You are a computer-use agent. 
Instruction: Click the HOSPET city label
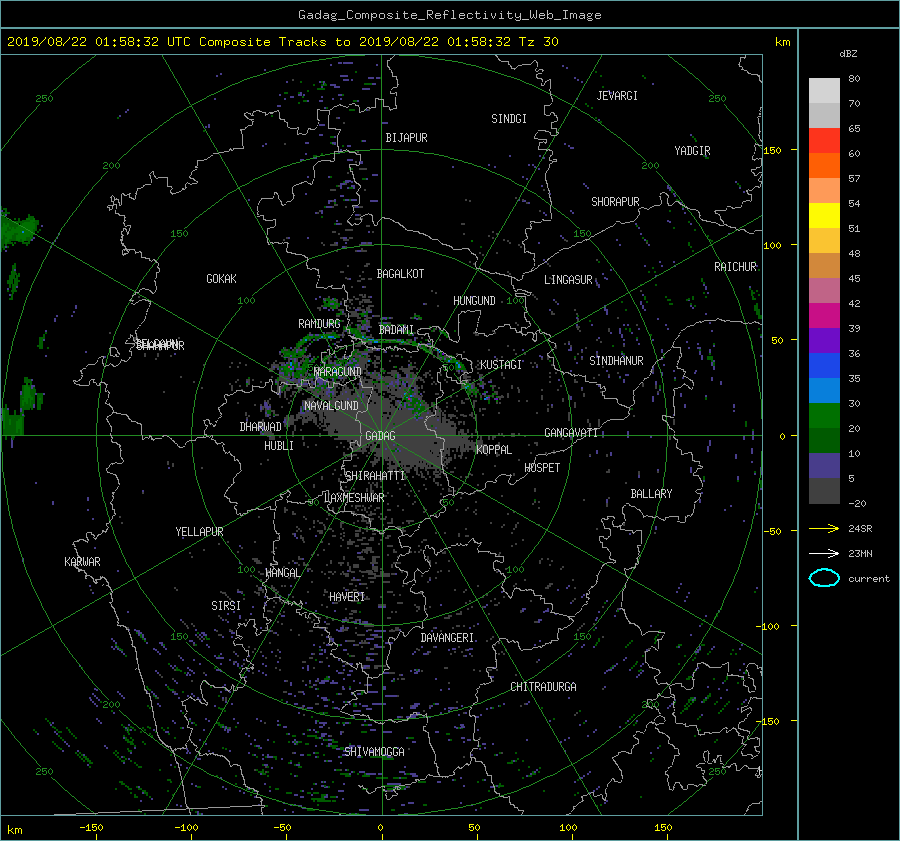pyautogui.click(x=542, y=468)
